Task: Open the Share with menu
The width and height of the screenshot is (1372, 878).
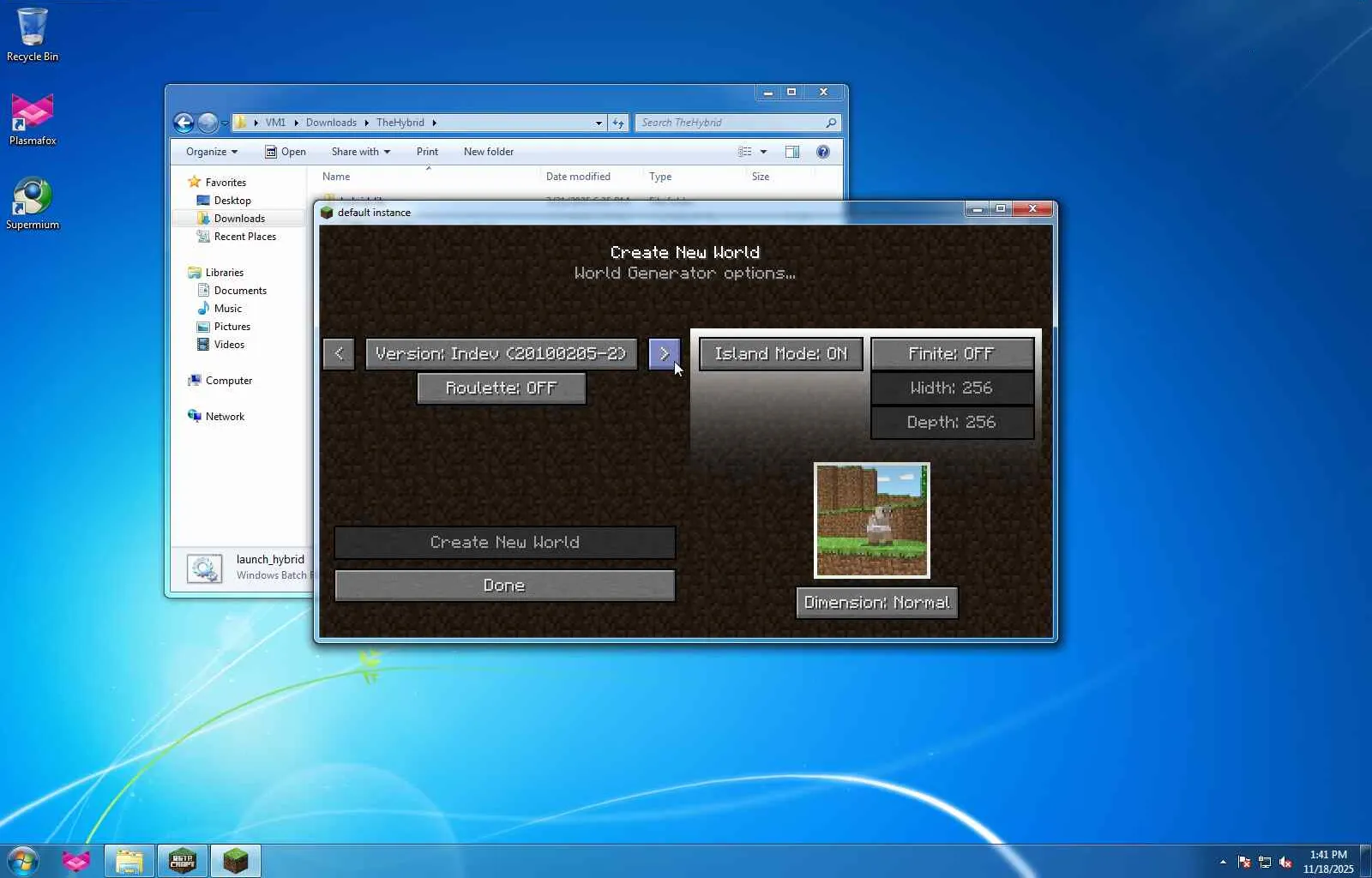Action: point(361,152)
